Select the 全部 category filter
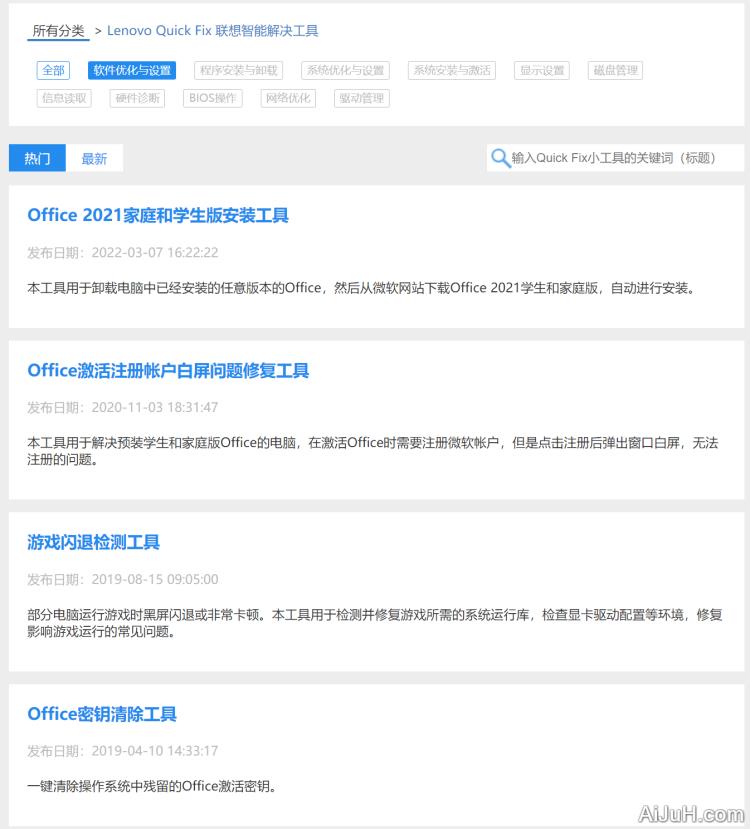Image resolution: width=750 pixels, height=829 pixels. pyautogui.click(x=53, y=70)
